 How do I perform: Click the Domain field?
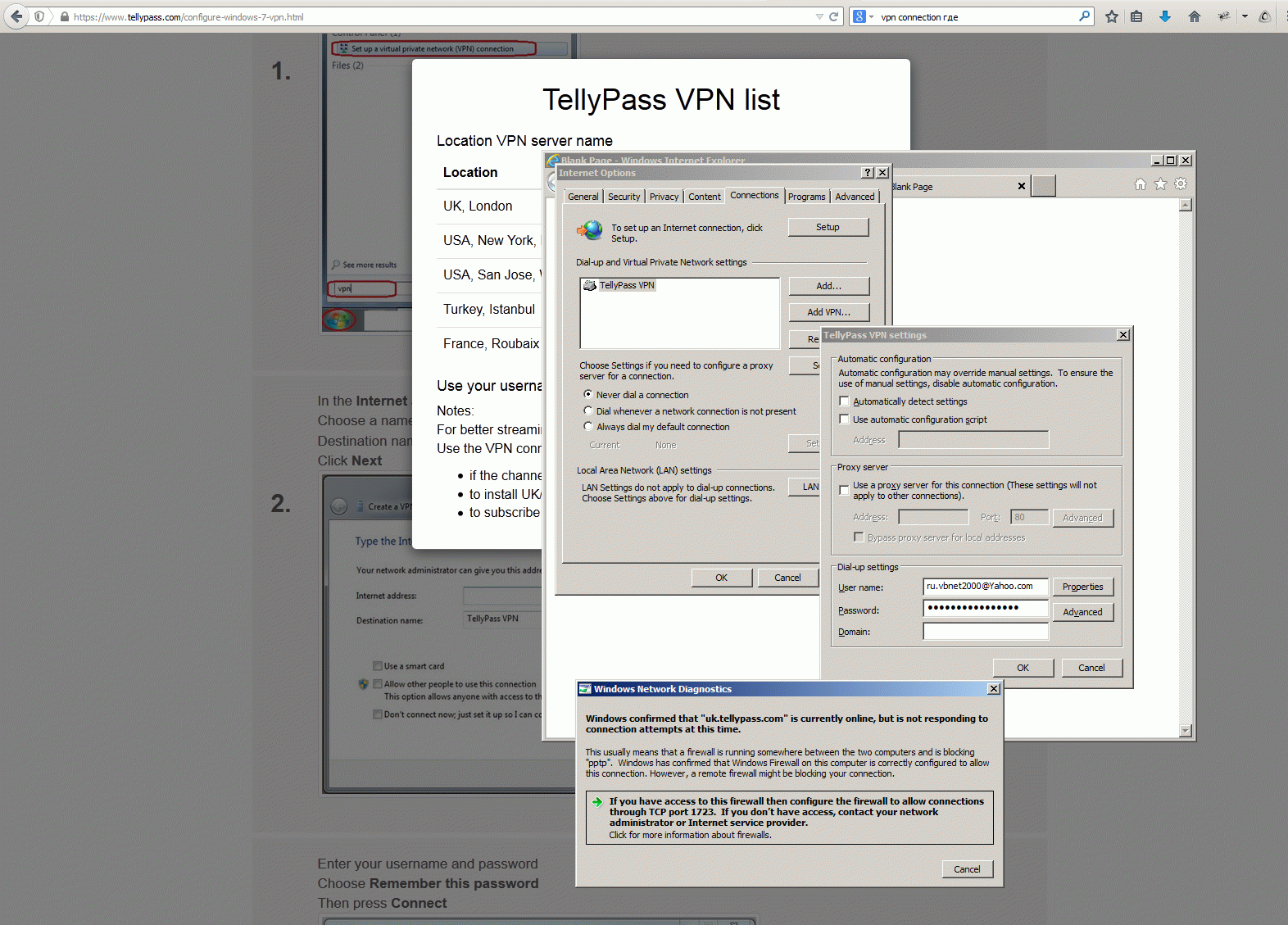coord(986,631)
